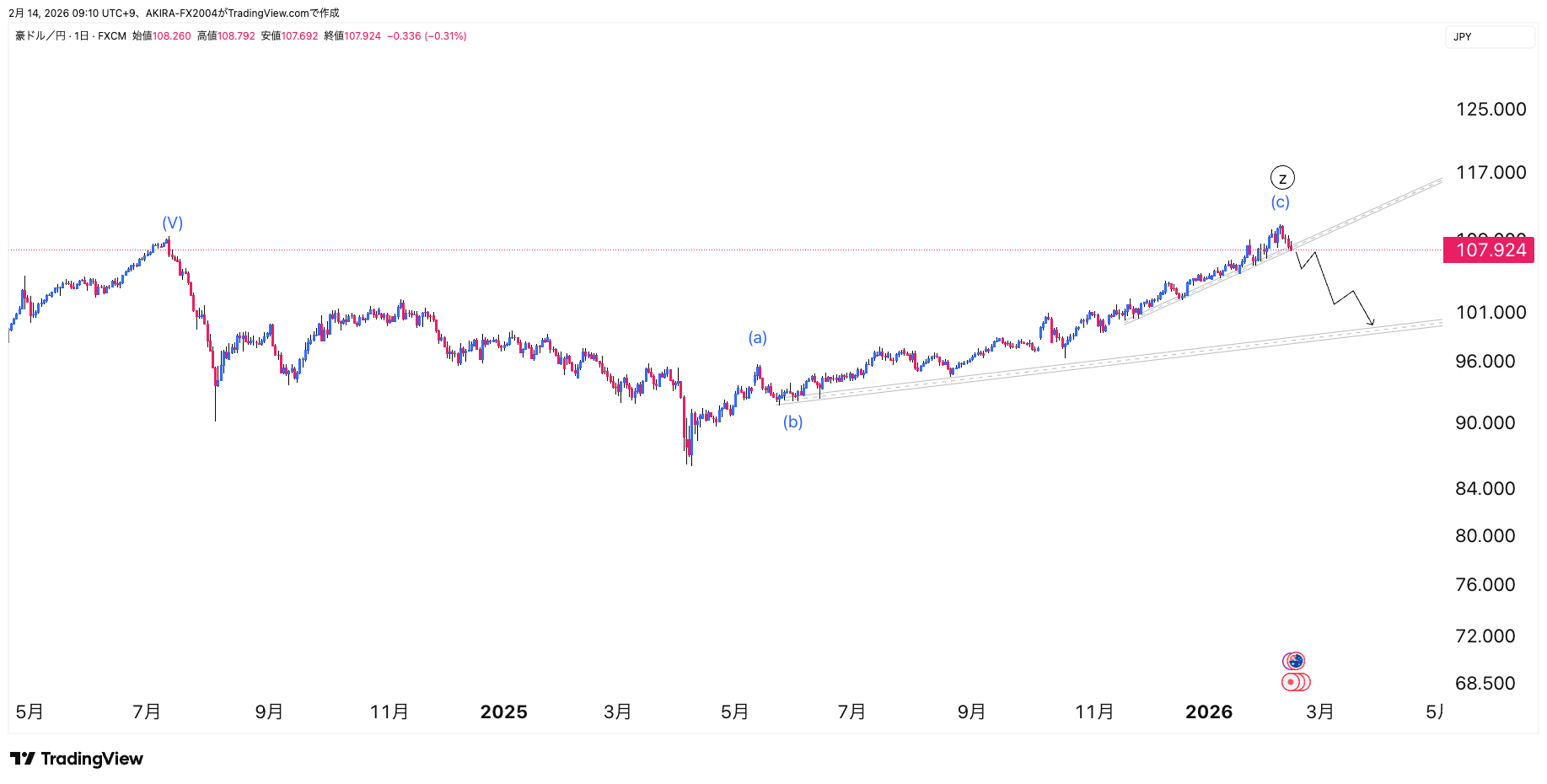Select the blue (b) wave label
The image size is (1547, 784).
(792, 422)
